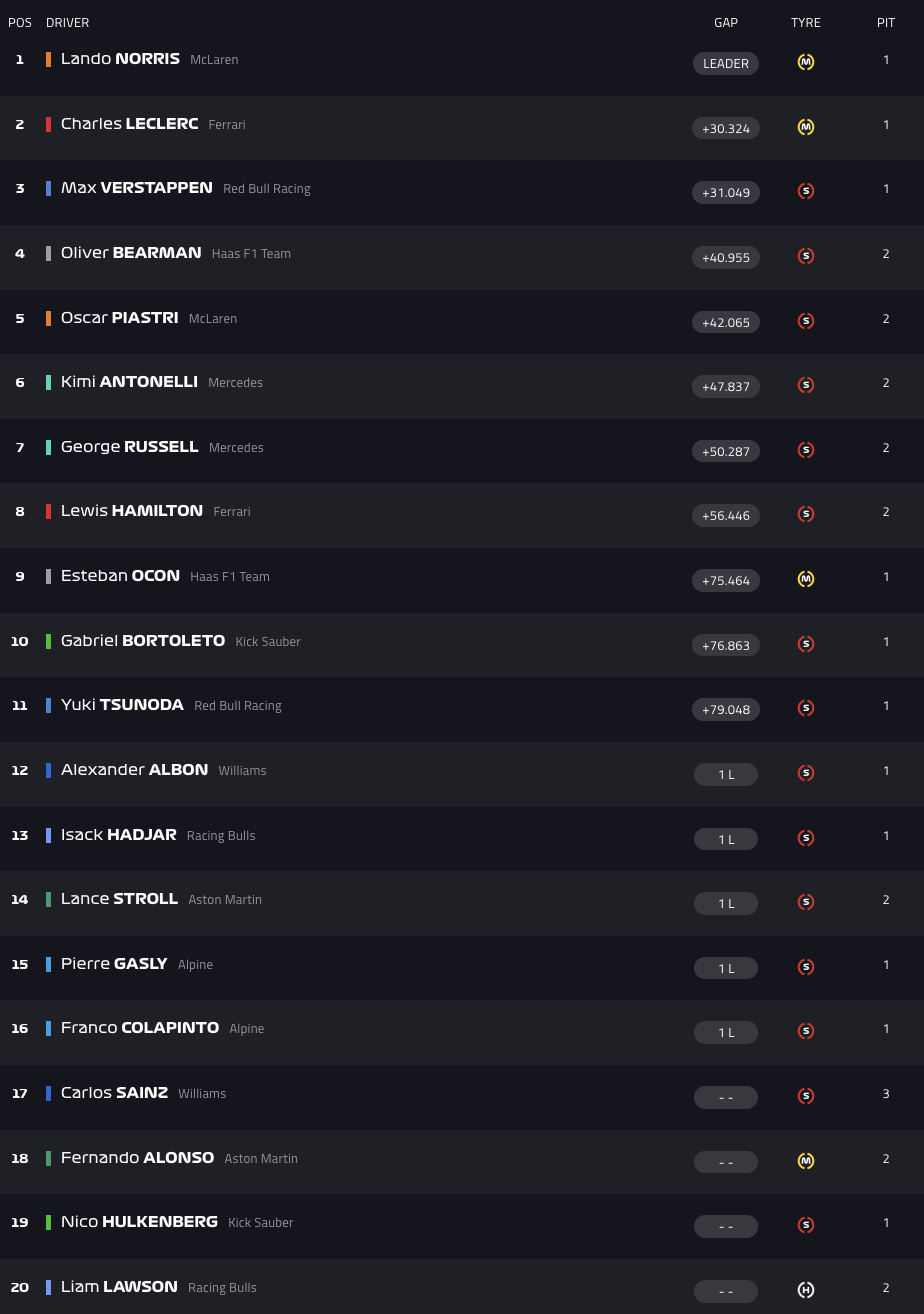
Task: Click Lando Norris's medium tyre icon
Action: [x=806, y=62]
